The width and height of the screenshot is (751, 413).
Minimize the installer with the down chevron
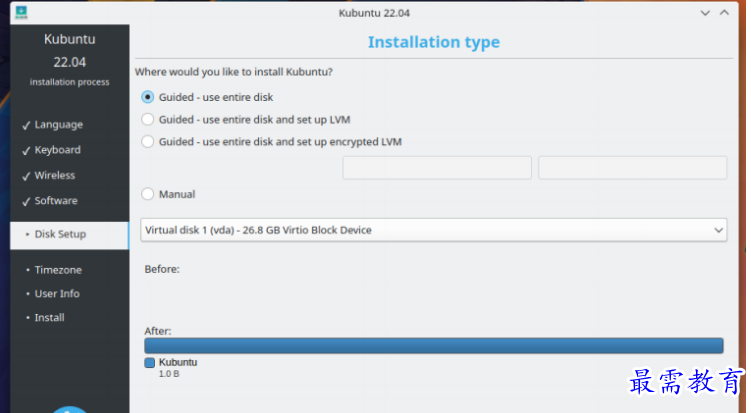point(705,13)
